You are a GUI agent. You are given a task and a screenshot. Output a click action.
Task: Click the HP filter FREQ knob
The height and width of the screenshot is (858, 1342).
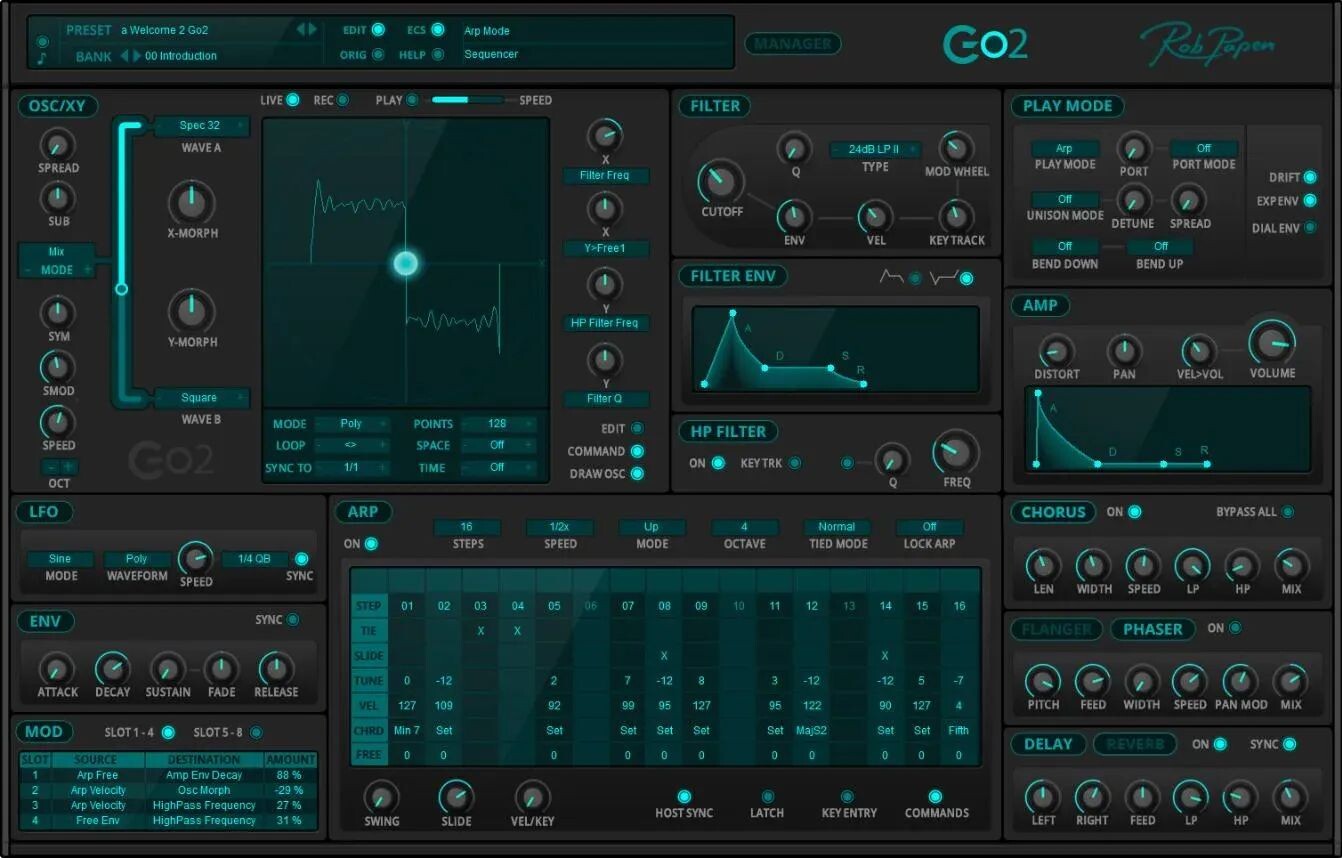pos(956,452)
